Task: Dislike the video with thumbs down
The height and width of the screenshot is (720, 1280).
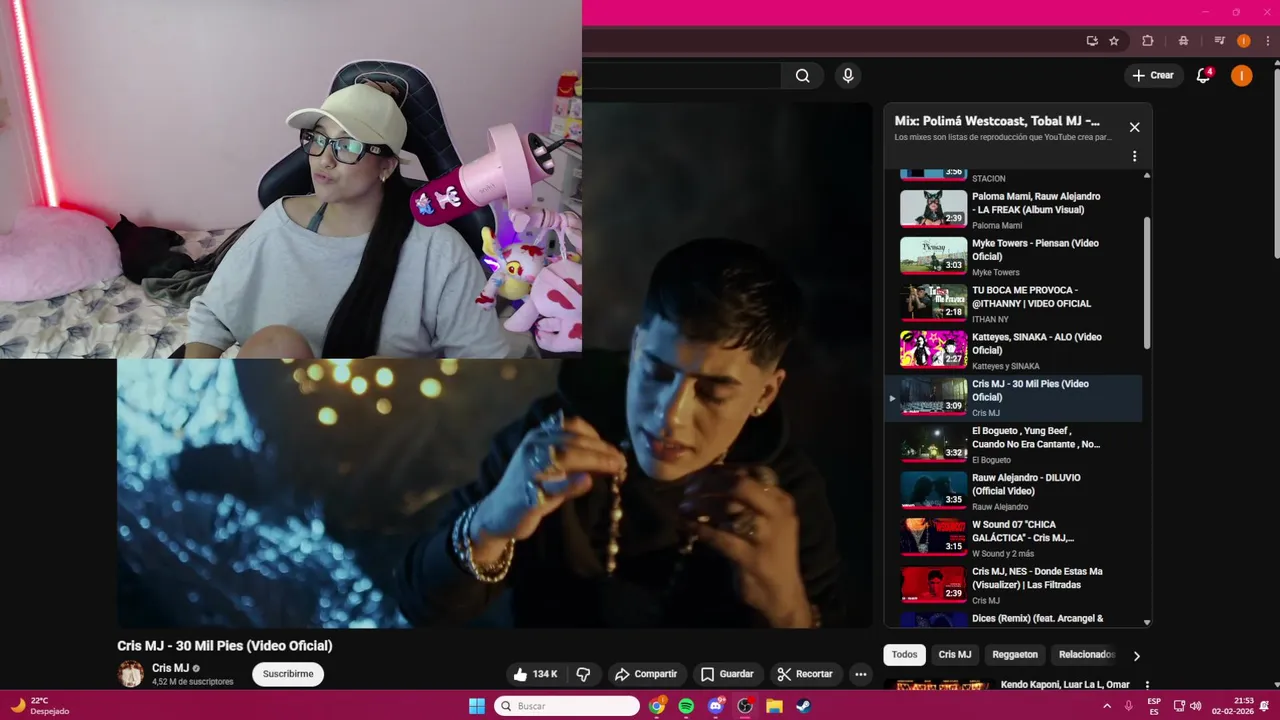Action: [583, 674]
